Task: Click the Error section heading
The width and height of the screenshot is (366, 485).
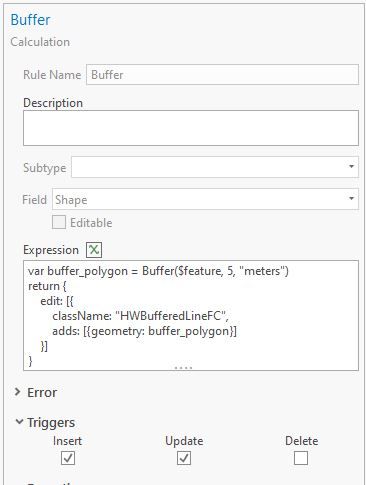Action: (x=42, y=392)
